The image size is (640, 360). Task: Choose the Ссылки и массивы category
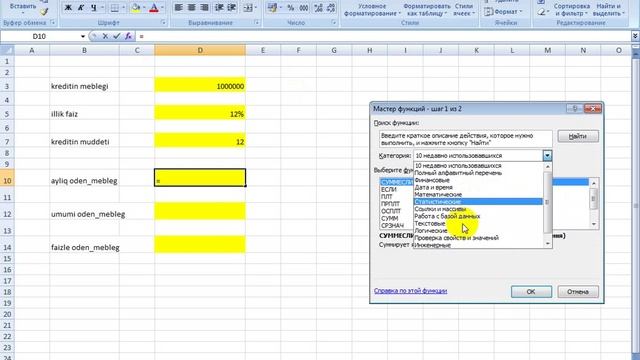478,209
